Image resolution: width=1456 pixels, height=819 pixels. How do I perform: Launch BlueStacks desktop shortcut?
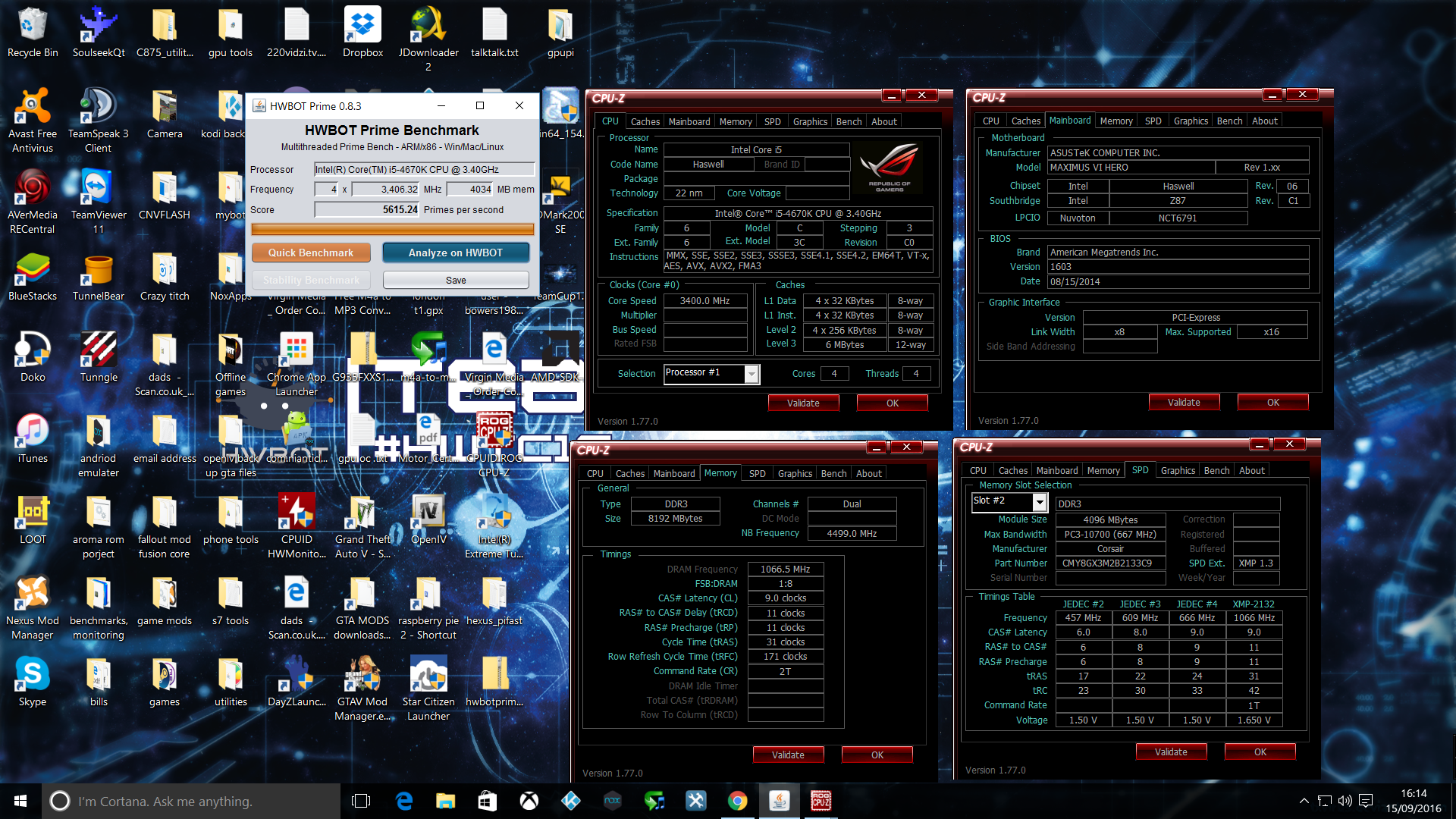33,276
